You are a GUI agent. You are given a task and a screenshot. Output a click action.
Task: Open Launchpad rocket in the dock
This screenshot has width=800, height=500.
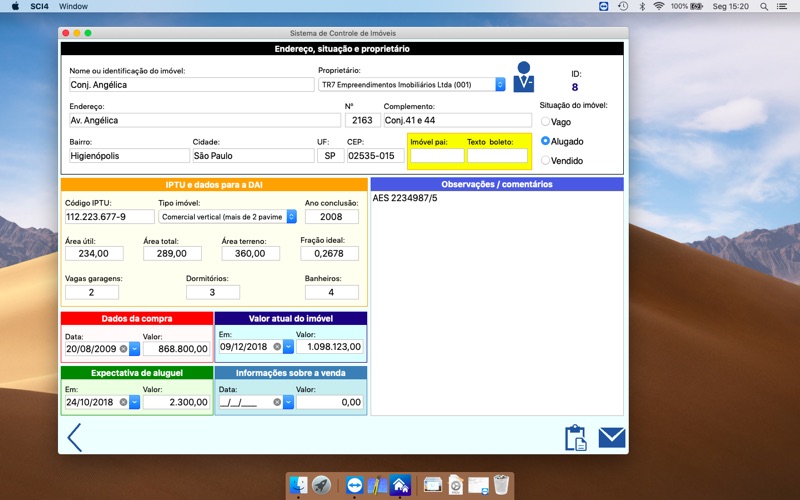click(321, 485)
